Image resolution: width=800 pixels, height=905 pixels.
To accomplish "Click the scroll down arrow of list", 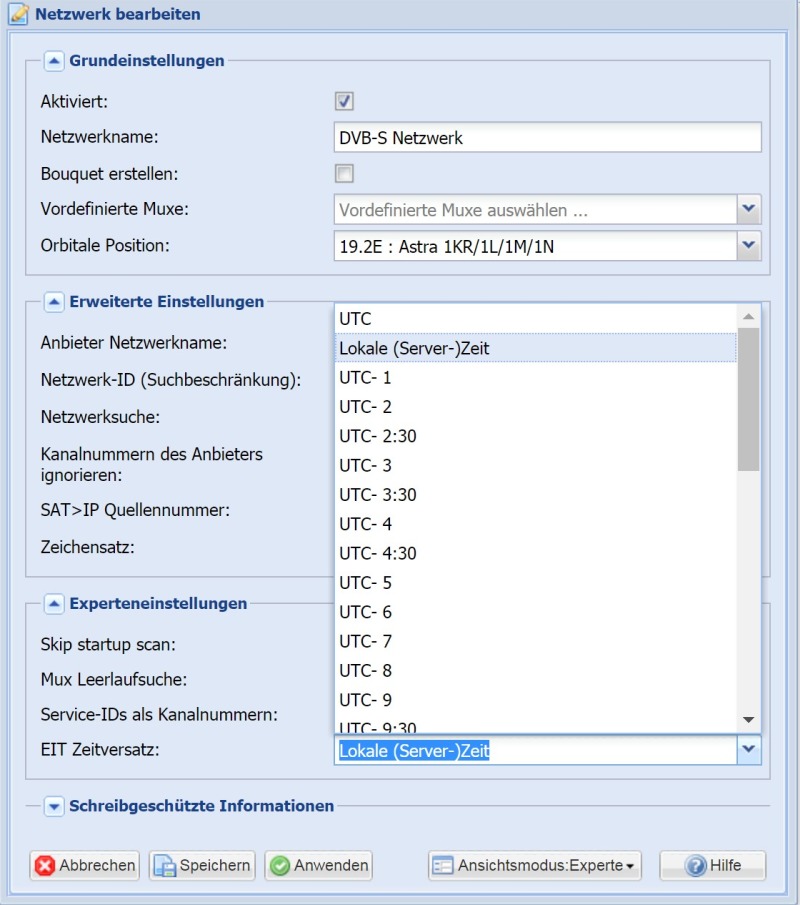I will pyautogui.click(x=749, y=720).
